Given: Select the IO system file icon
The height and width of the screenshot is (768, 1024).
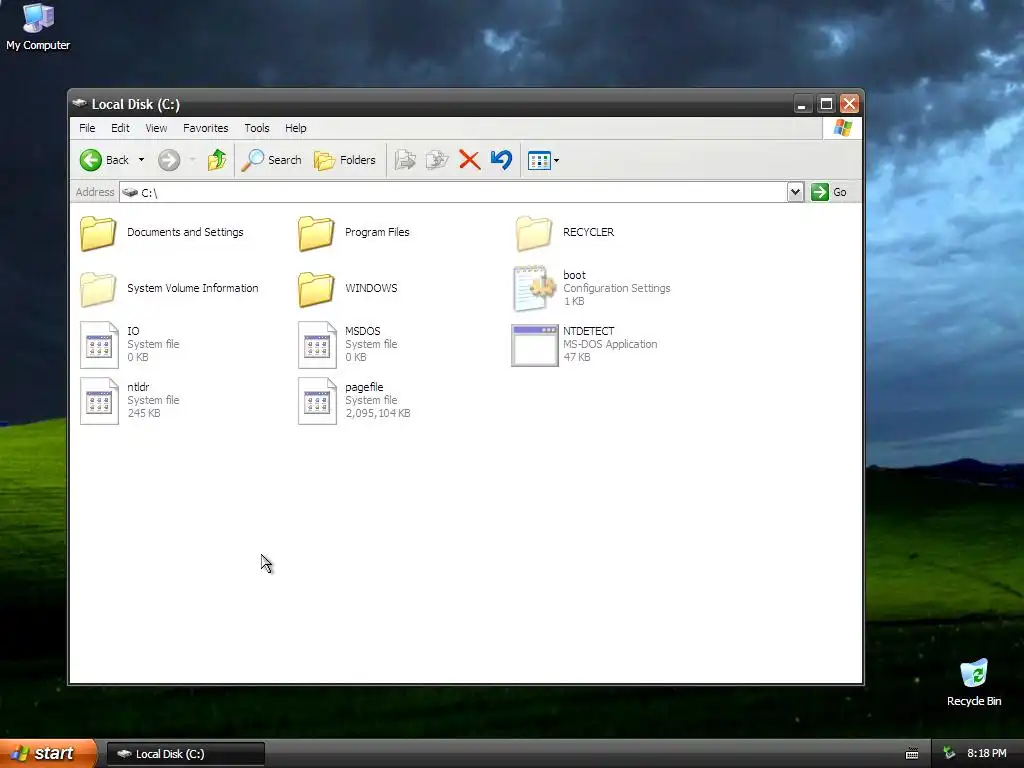Looking at the screenshot, I should (x=99, y=345).
